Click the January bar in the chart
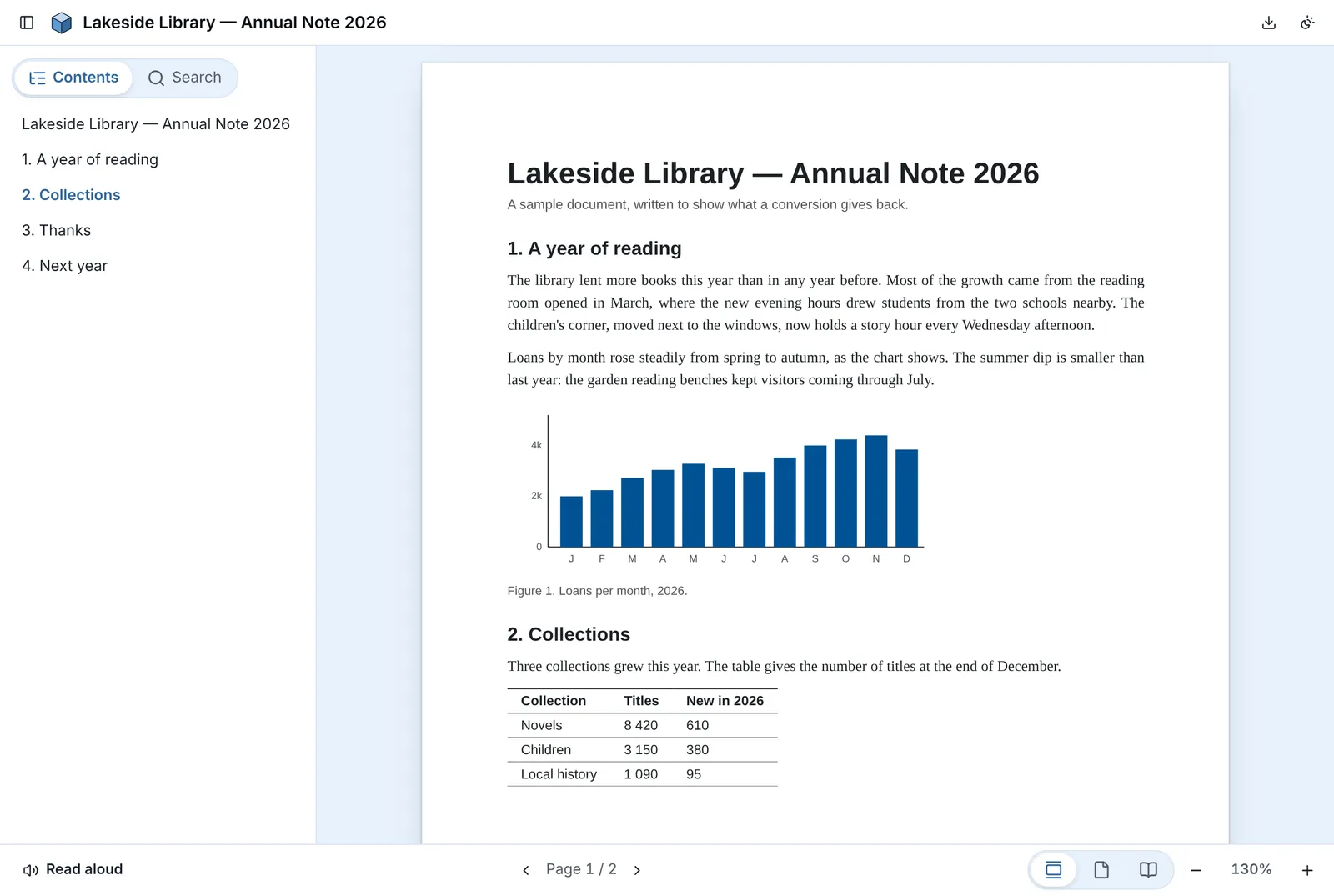 point(571,522)
